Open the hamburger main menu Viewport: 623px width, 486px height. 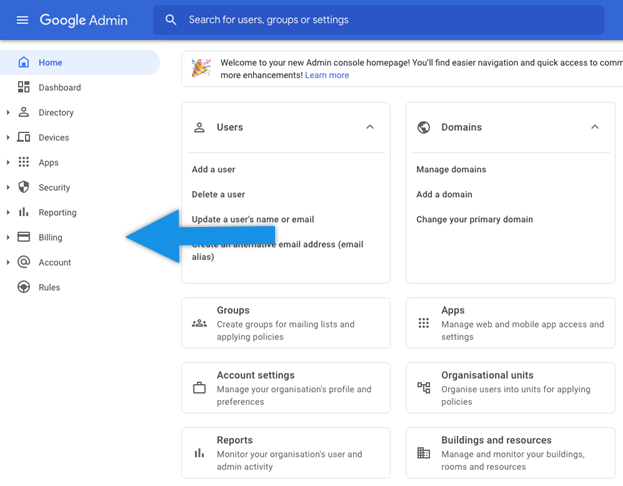point(22,20)
